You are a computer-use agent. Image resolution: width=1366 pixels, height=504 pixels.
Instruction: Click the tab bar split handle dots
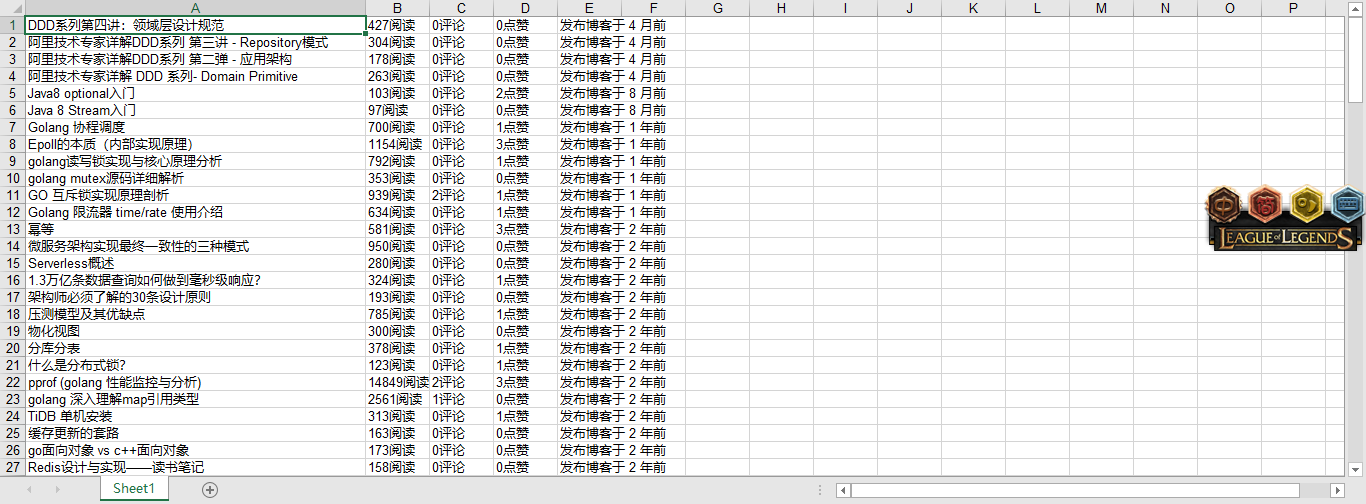[x=820, y=490]
